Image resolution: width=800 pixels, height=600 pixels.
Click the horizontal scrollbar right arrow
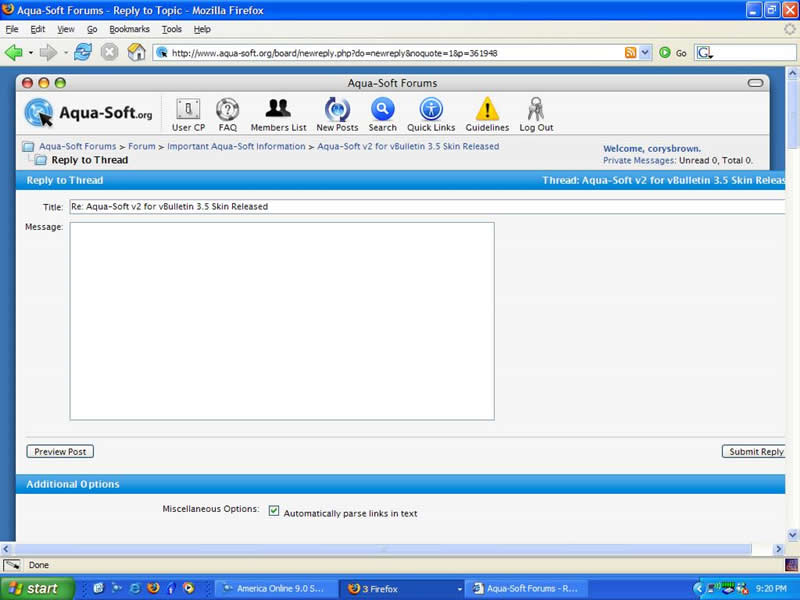tap(779, 549)
